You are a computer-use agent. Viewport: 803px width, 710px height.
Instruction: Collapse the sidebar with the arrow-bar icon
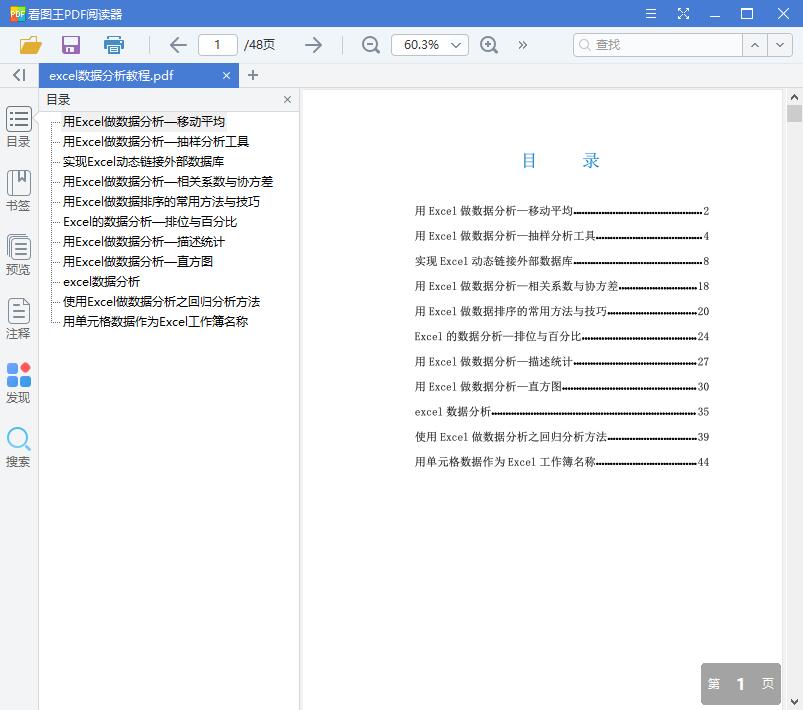point(19,75)
